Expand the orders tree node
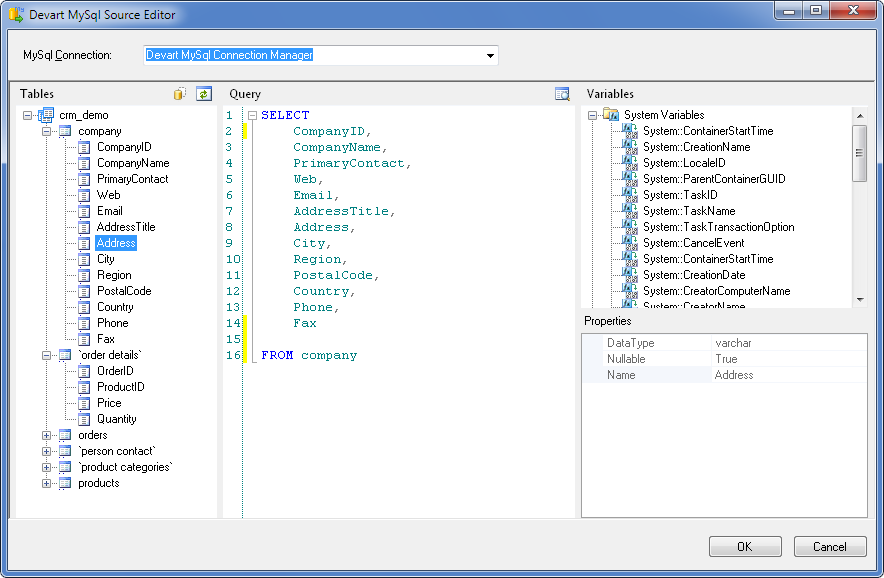Image resolution: width=884 pixels, height=578 pixels. click(x=48, y=435)
